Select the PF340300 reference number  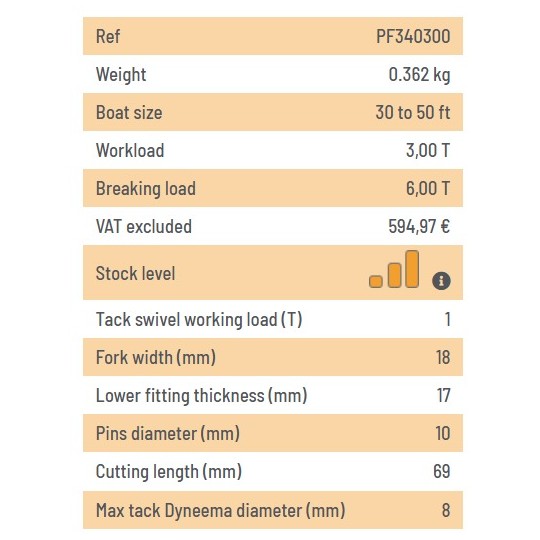pyautogui.click(x=413, y=36)
